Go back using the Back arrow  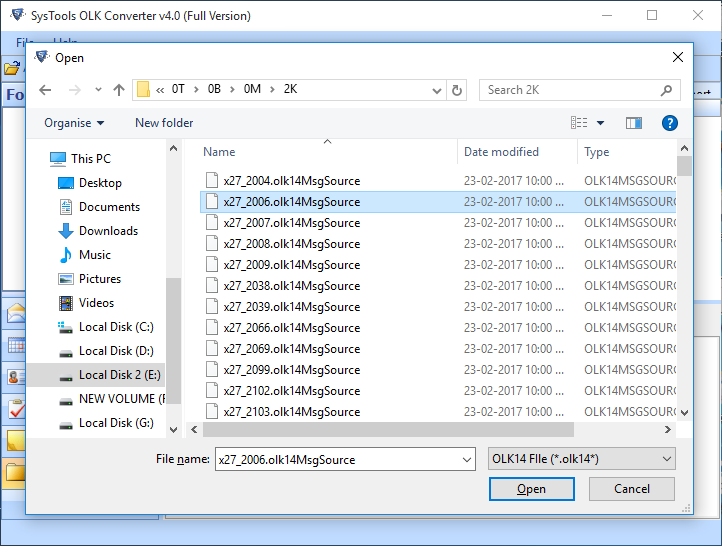45,90
